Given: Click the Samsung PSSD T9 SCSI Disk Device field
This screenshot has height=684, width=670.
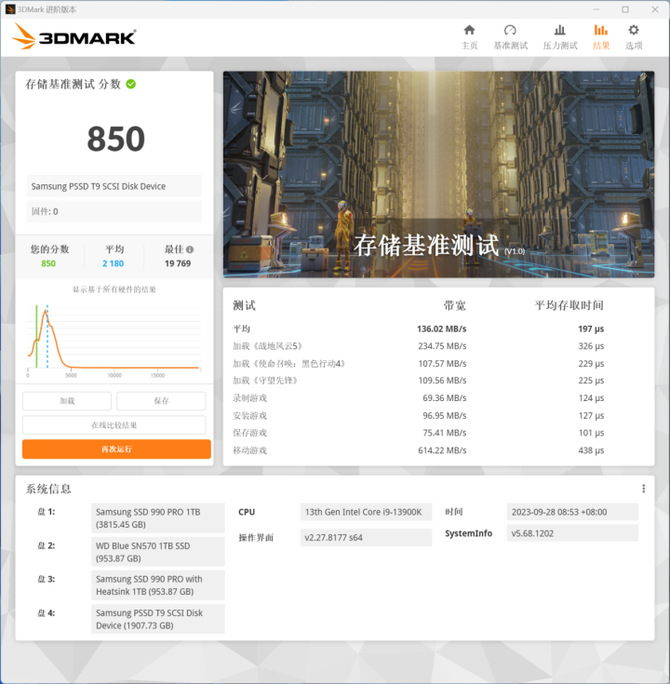Looking at the screenshot, I should [114, 186].
